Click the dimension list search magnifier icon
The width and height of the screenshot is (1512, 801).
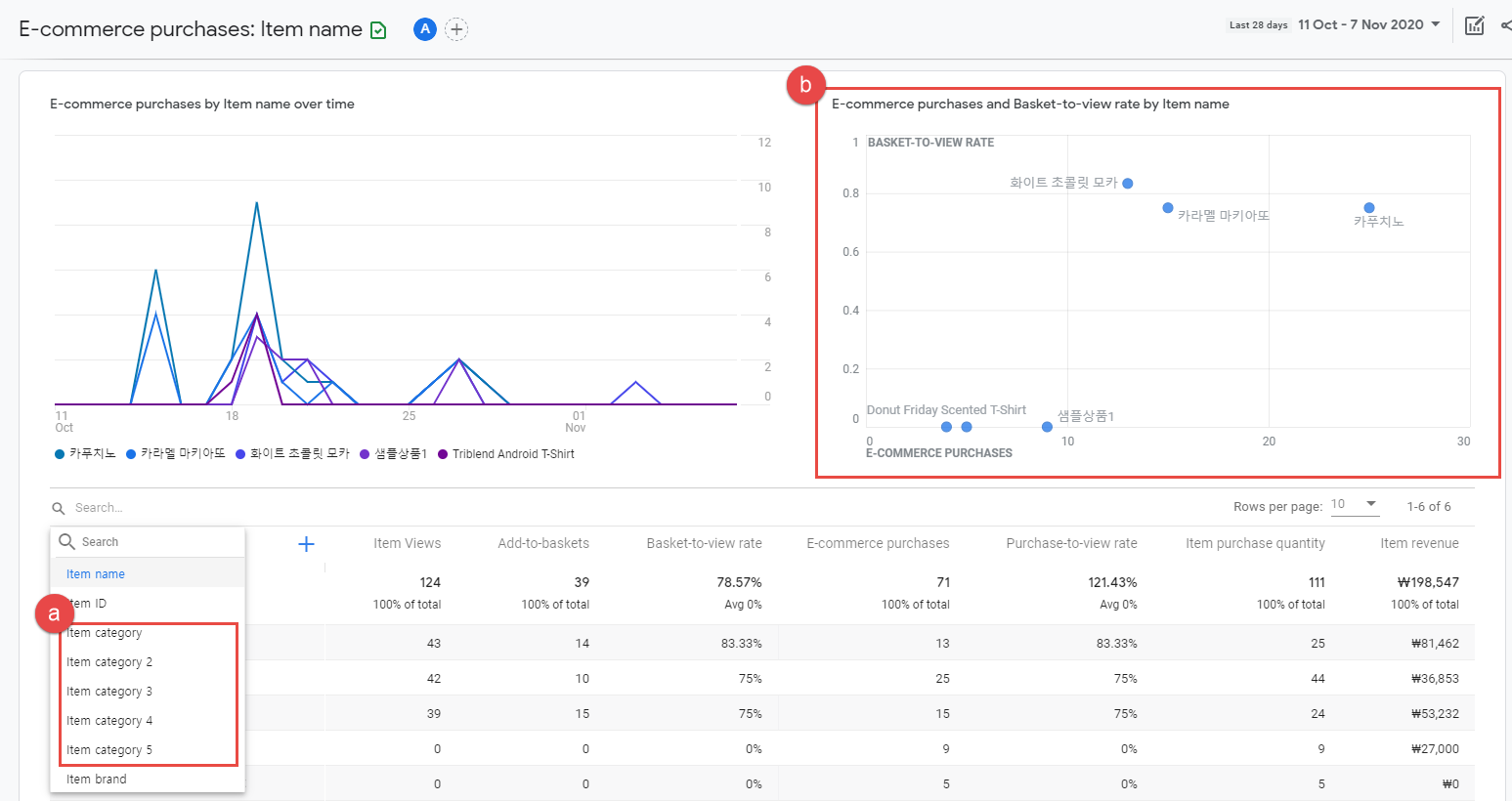click(x=67, y=541)
